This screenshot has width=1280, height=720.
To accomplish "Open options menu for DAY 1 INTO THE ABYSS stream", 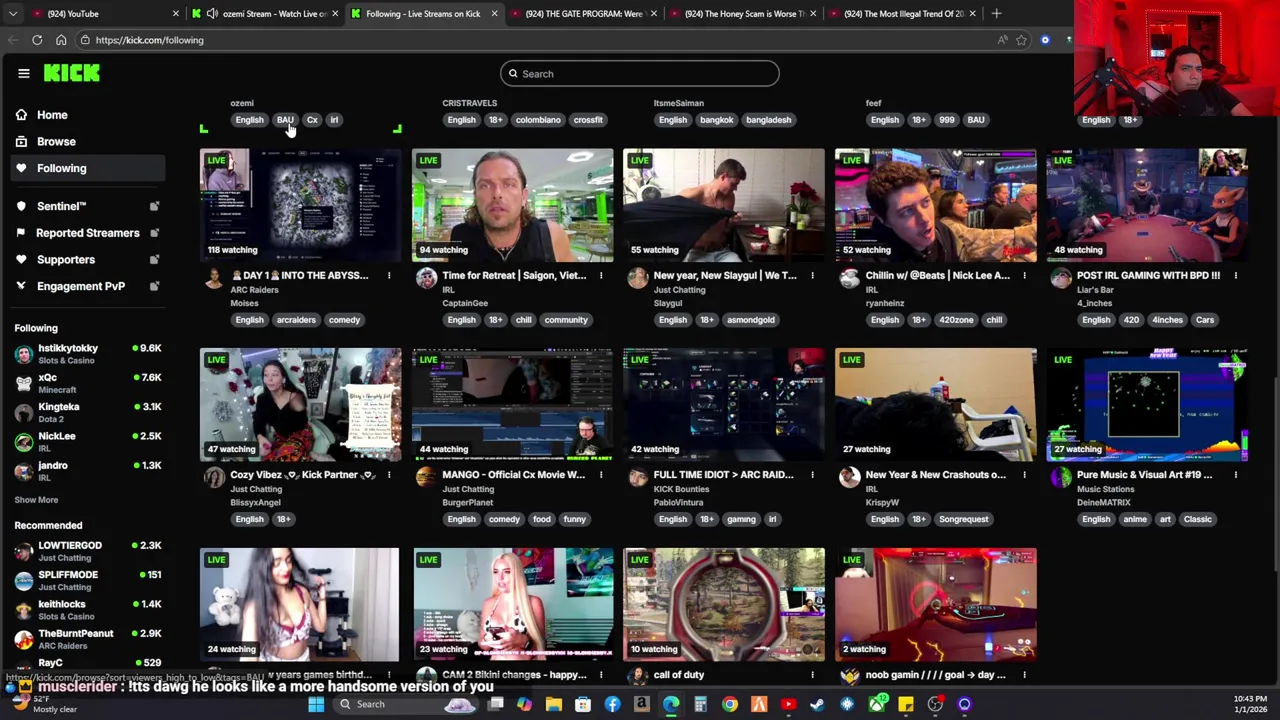I will click(389, 276).
